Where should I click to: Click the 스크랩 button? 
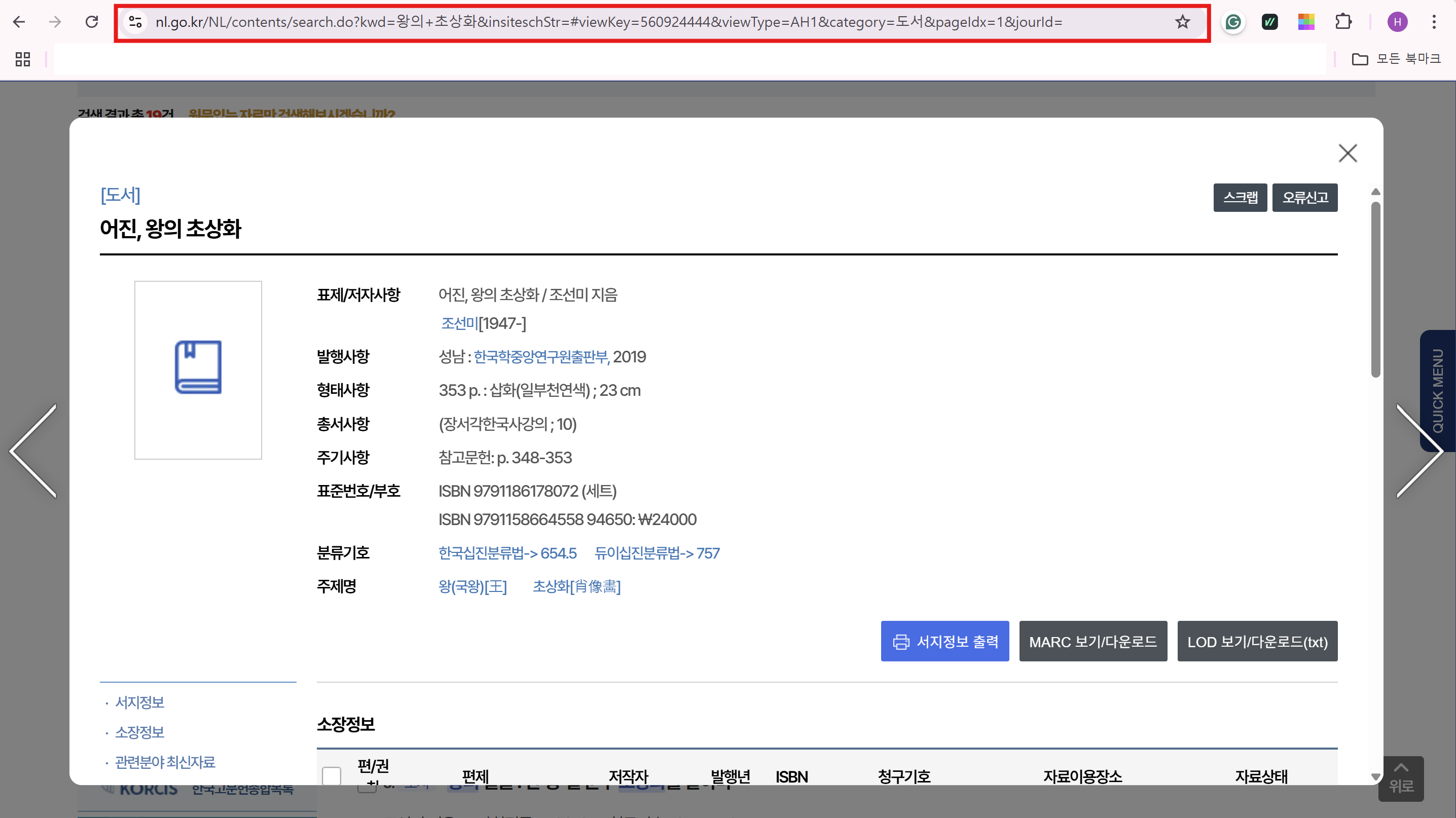pyautogui.click(x=1240, y=197)
